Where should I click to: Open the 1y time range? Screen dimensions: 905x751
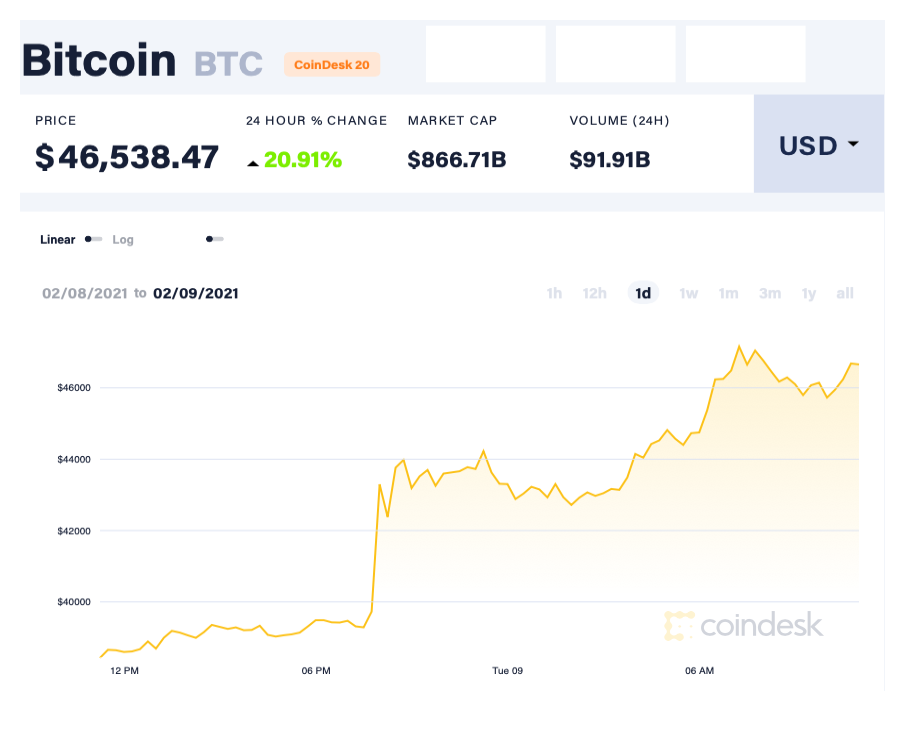pos(808,293)
